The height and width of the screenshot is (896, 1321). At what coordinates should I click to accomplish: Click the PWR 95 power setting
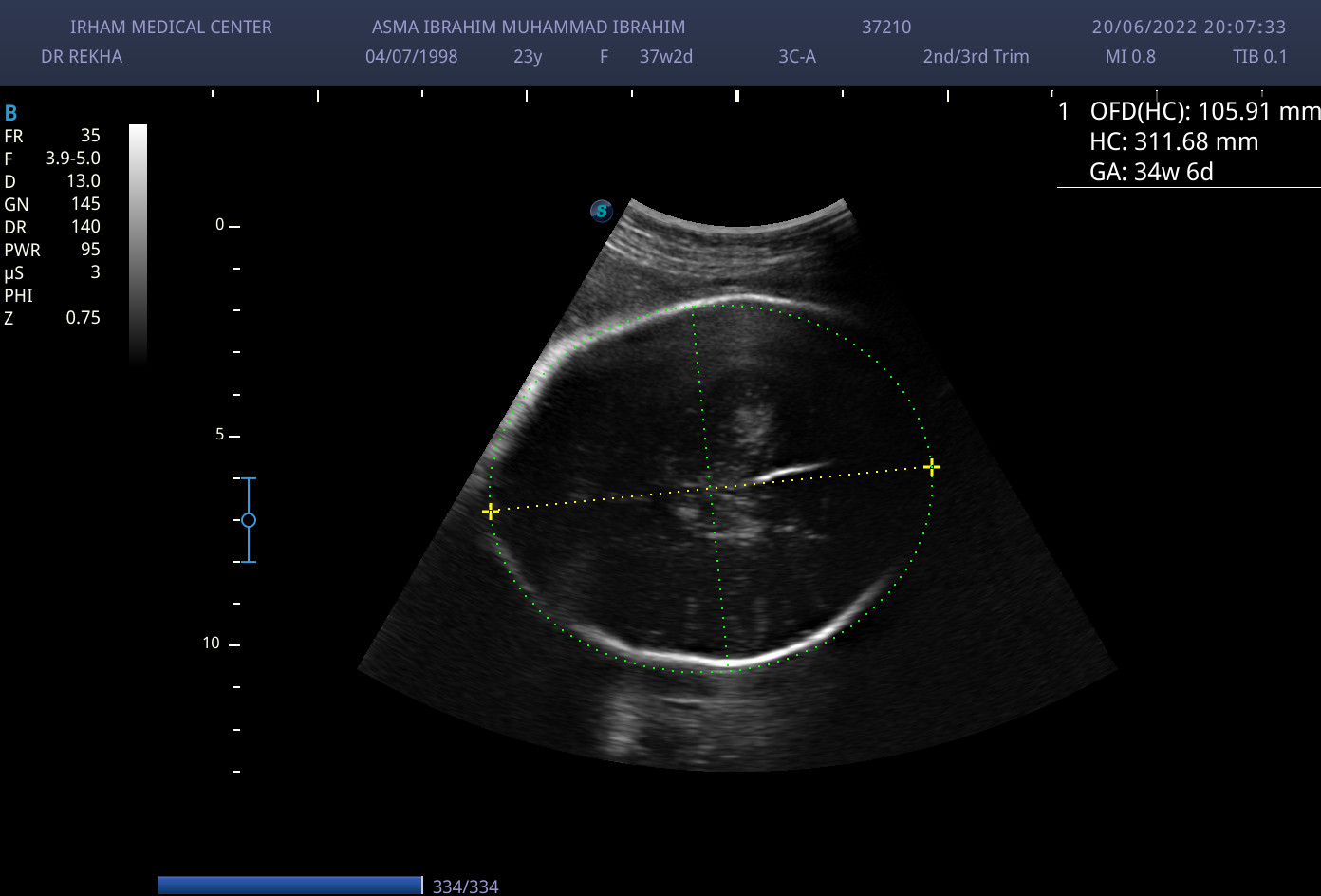click(52, 250)
